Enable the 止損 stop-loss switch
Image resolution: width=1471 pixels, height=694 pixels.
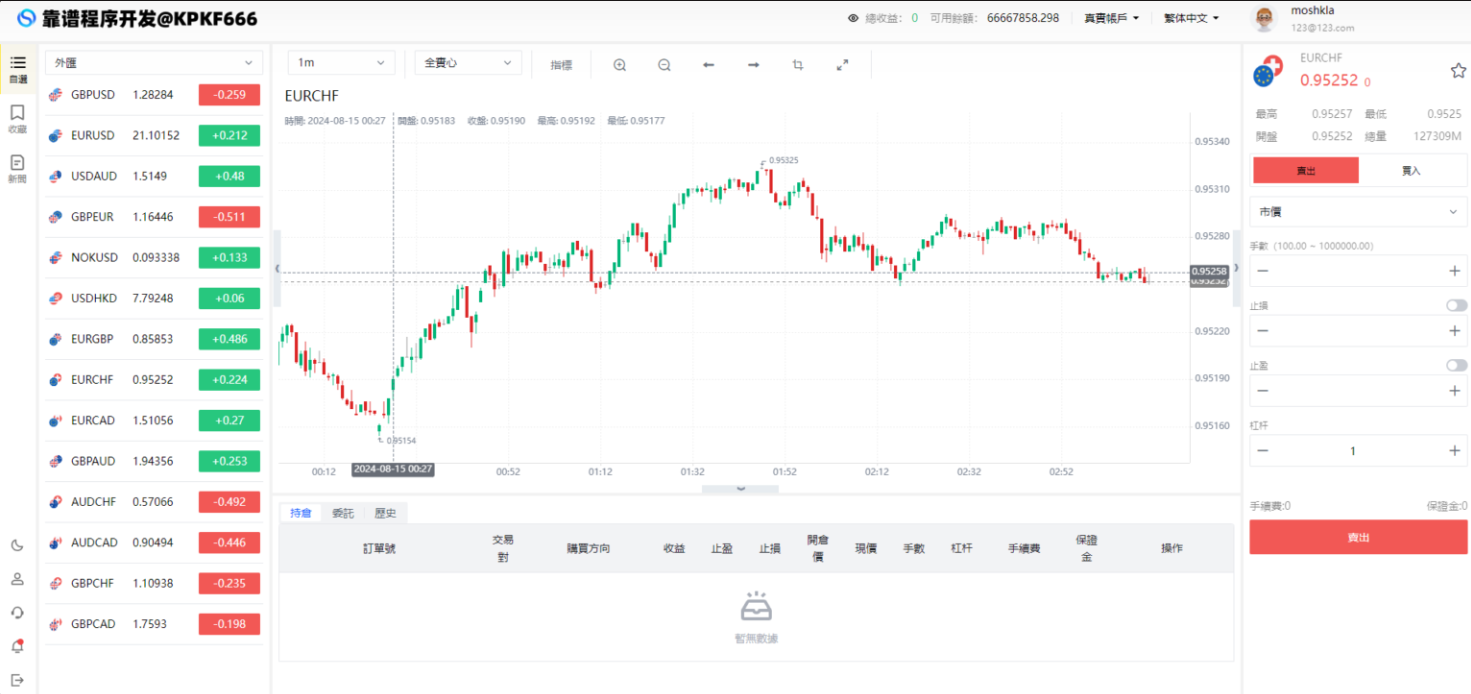coord(1456,305)
